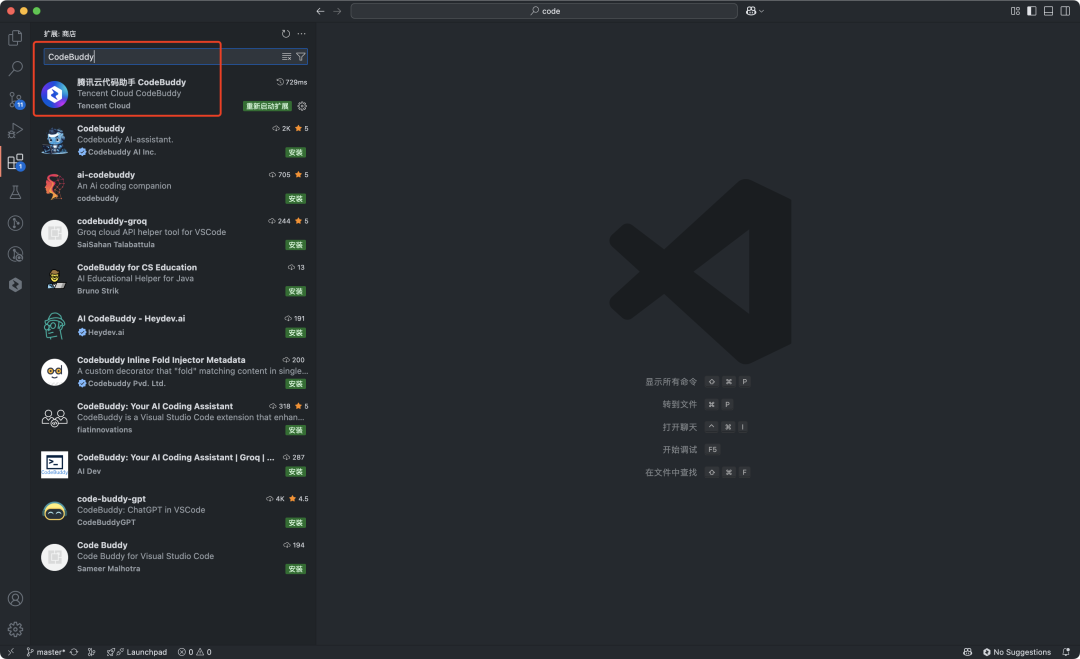Open the Manage gear in activity bar
The width and height of the screenshot is (1080, 659).
[15, 629]
